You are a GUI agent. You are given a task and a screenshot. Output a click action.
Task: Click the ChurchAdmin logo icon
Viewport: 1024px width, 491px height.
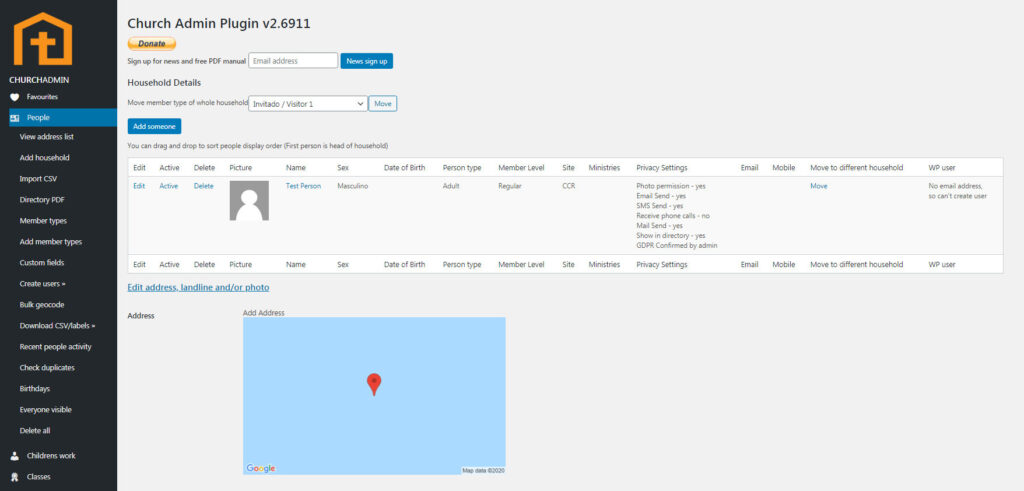[42, 39]
